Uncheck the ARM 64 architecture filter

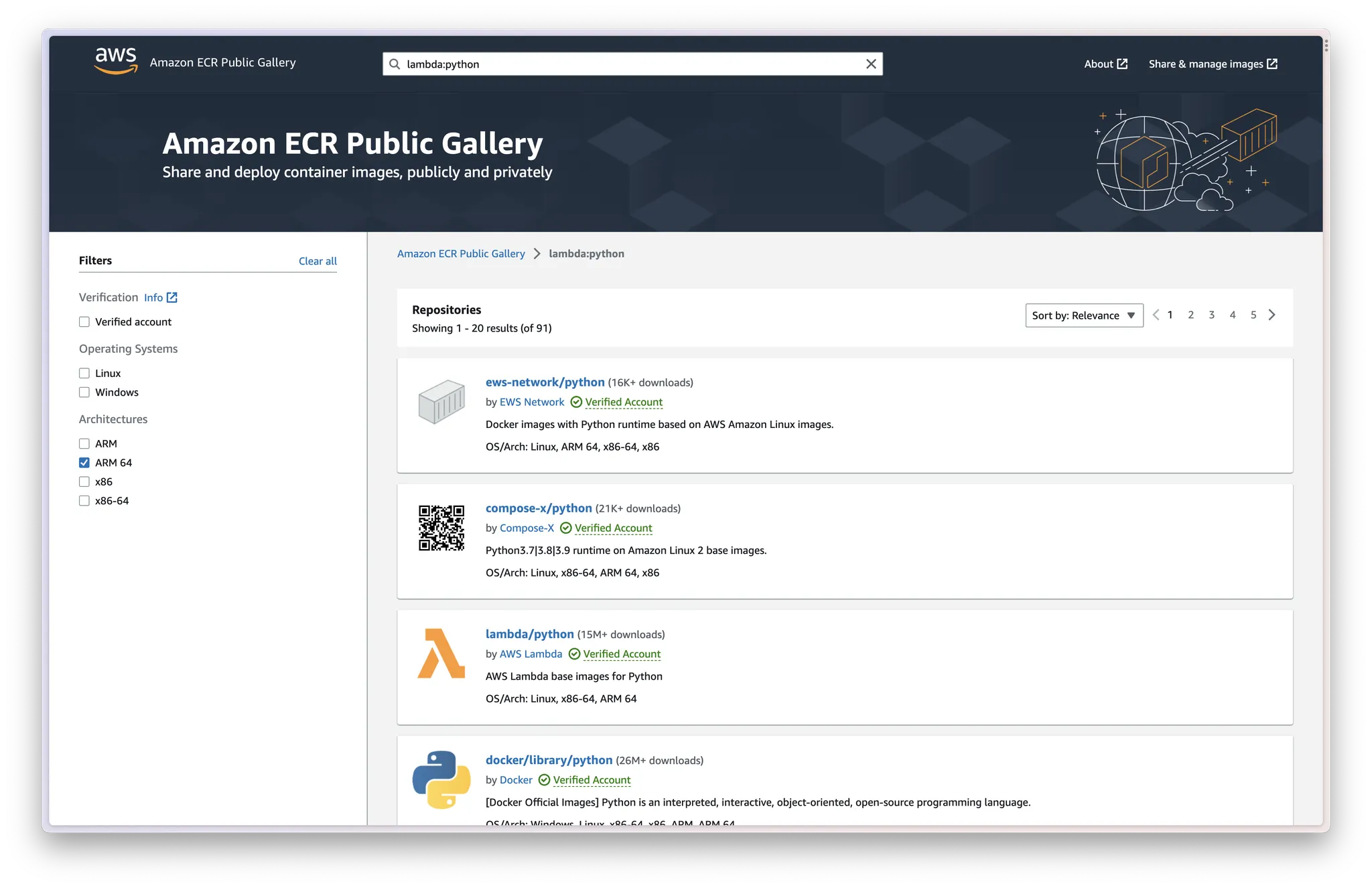click(x=84, y=463)
